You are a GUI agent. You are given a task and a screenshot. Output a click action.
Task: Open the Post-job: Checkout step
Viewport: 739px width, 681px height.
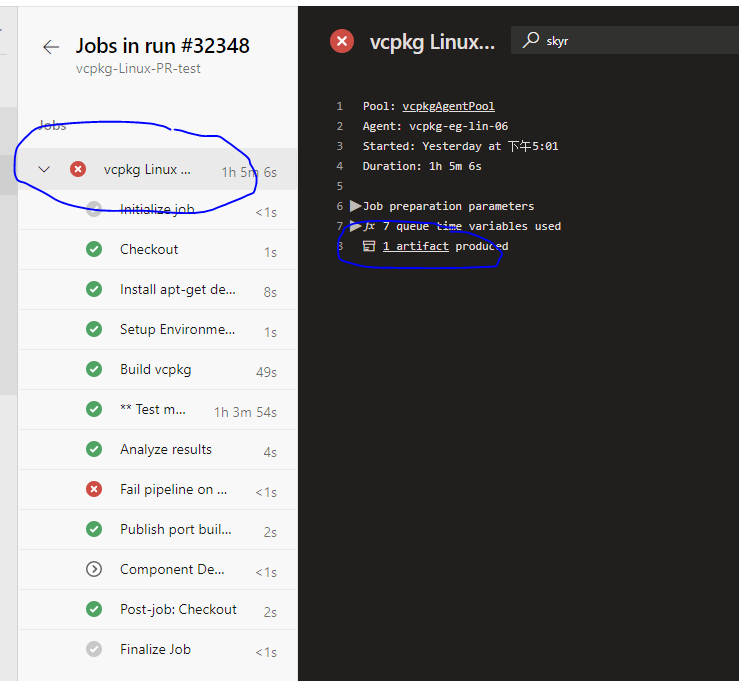pyautogui.click(x=157, y=610)
